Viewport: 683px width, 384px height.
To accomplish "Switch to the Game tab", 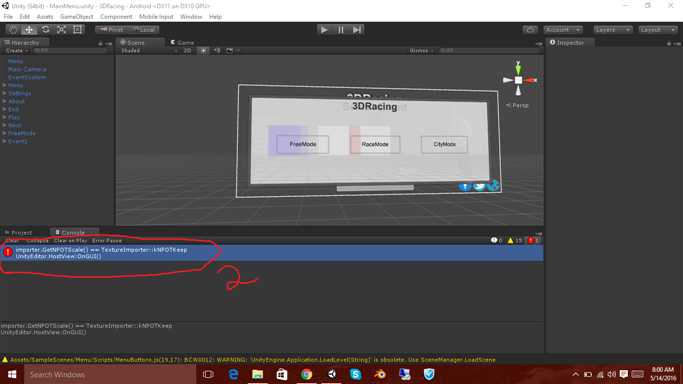I will pos(183,43).
